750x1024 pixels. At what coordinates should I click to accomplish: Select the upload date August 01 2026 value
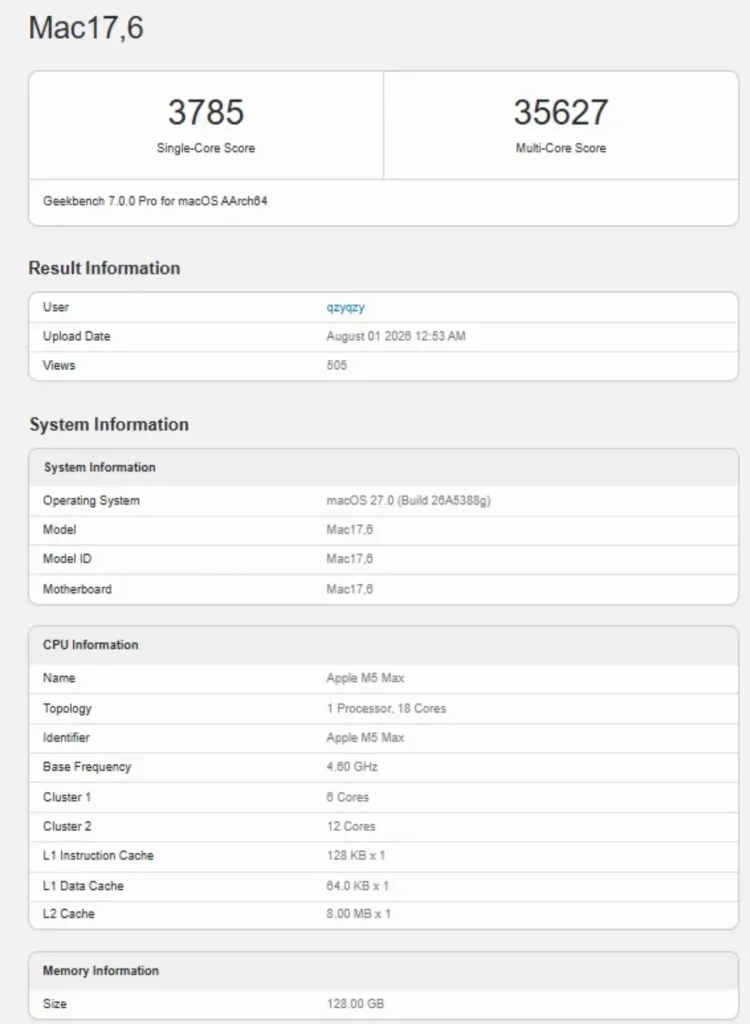click(x=396, y=336)
